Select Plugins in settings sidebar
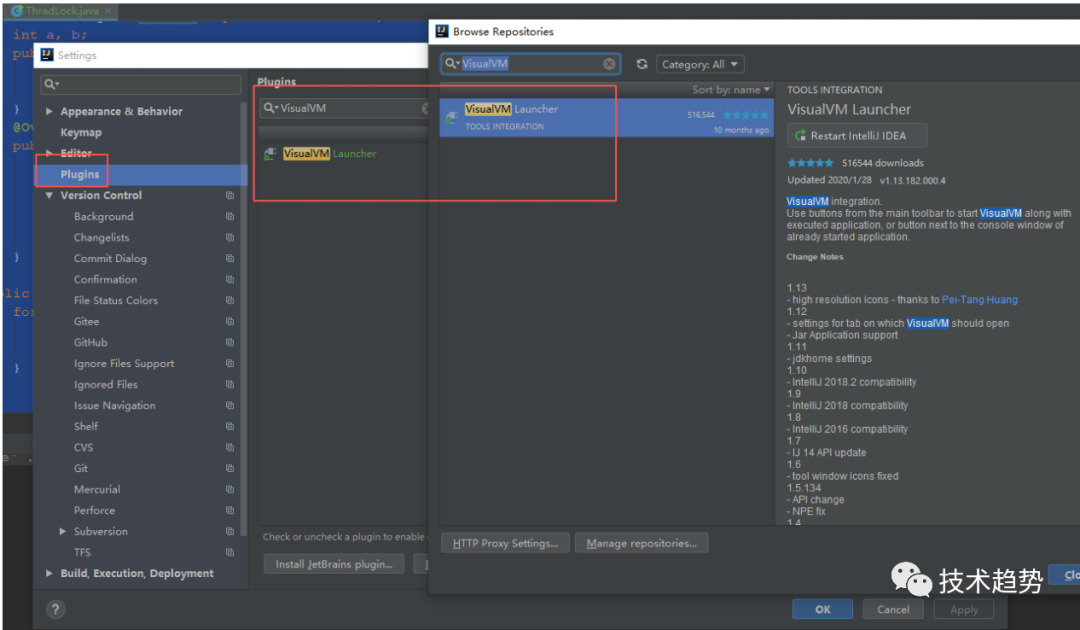The width and height of the screenshot is (1080, 630). (x=80, y=175)
